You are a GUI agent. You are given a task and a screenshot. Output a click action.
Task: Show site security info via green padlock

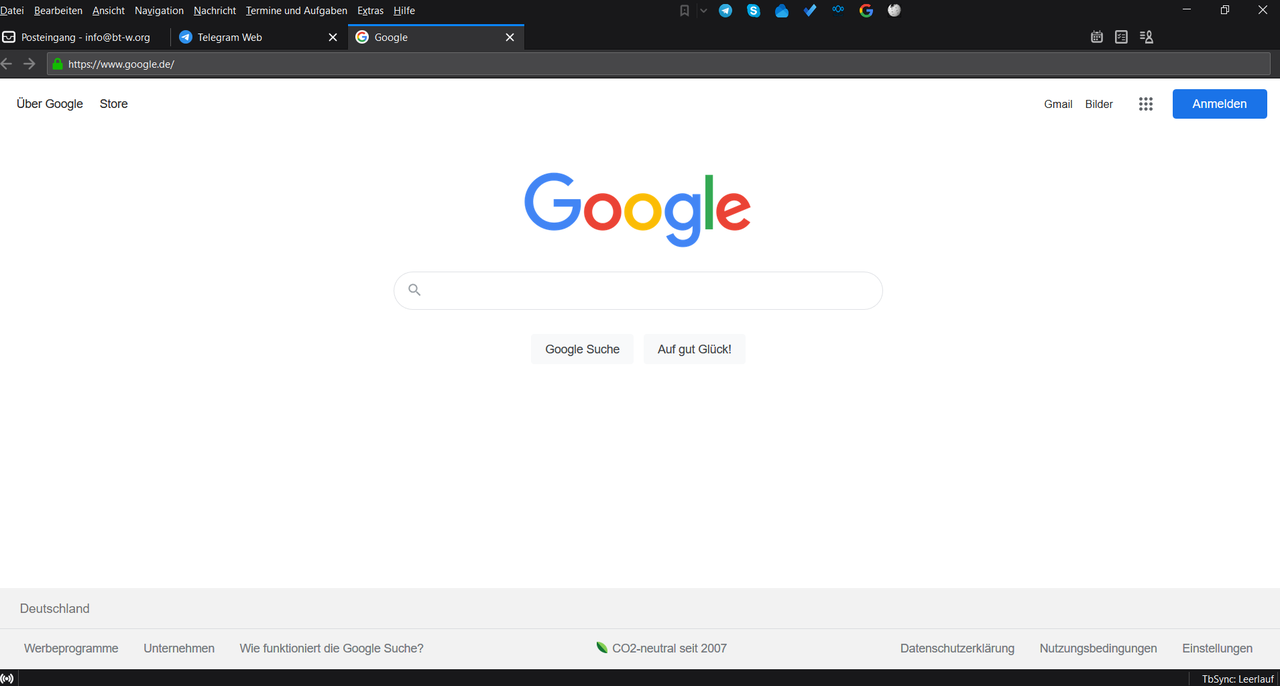(57, 64)
